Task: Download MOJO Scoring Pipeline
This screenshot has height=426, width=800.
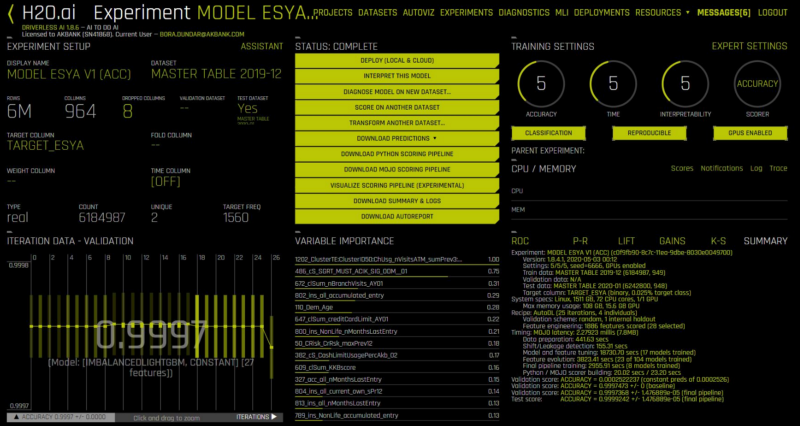Action: pyautogui.click(x=397, y=169)
